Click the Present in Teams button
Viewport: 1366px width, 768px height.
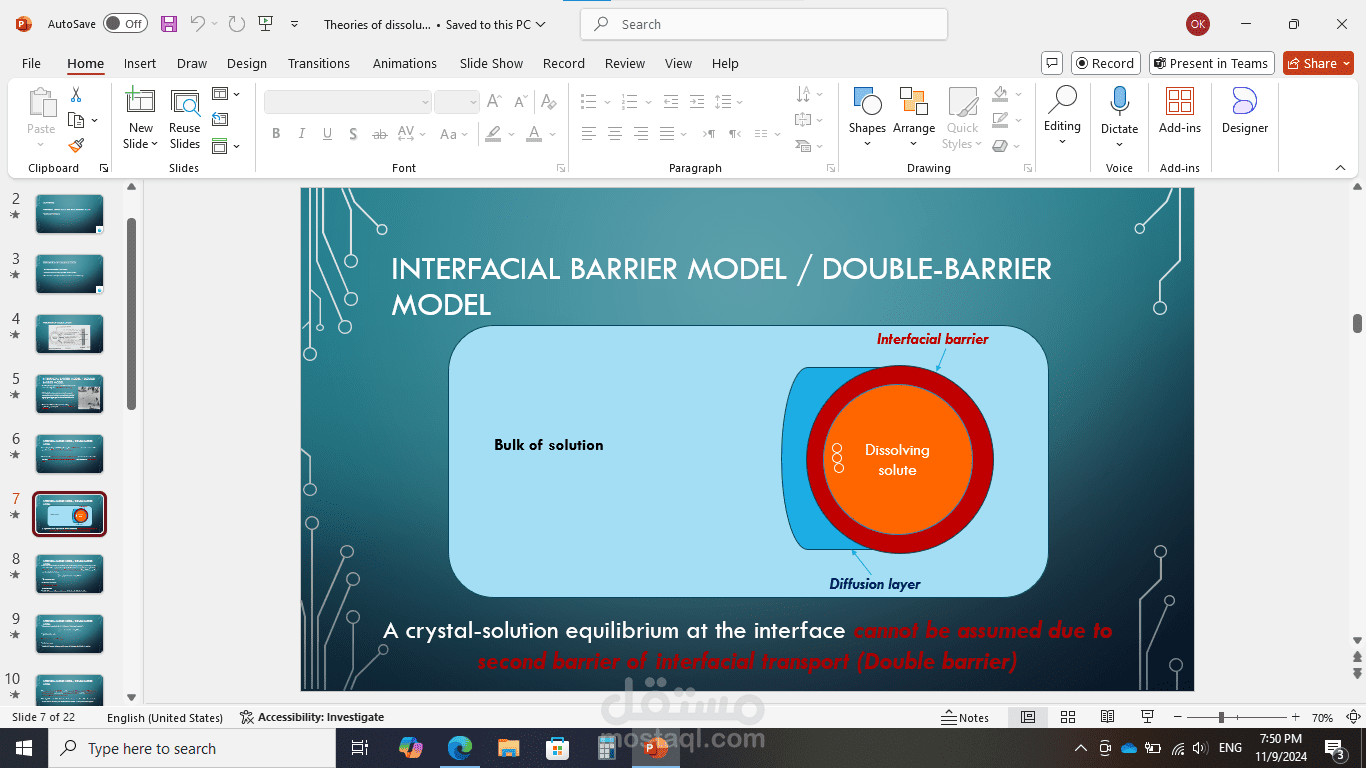[x=1211, y=63]
